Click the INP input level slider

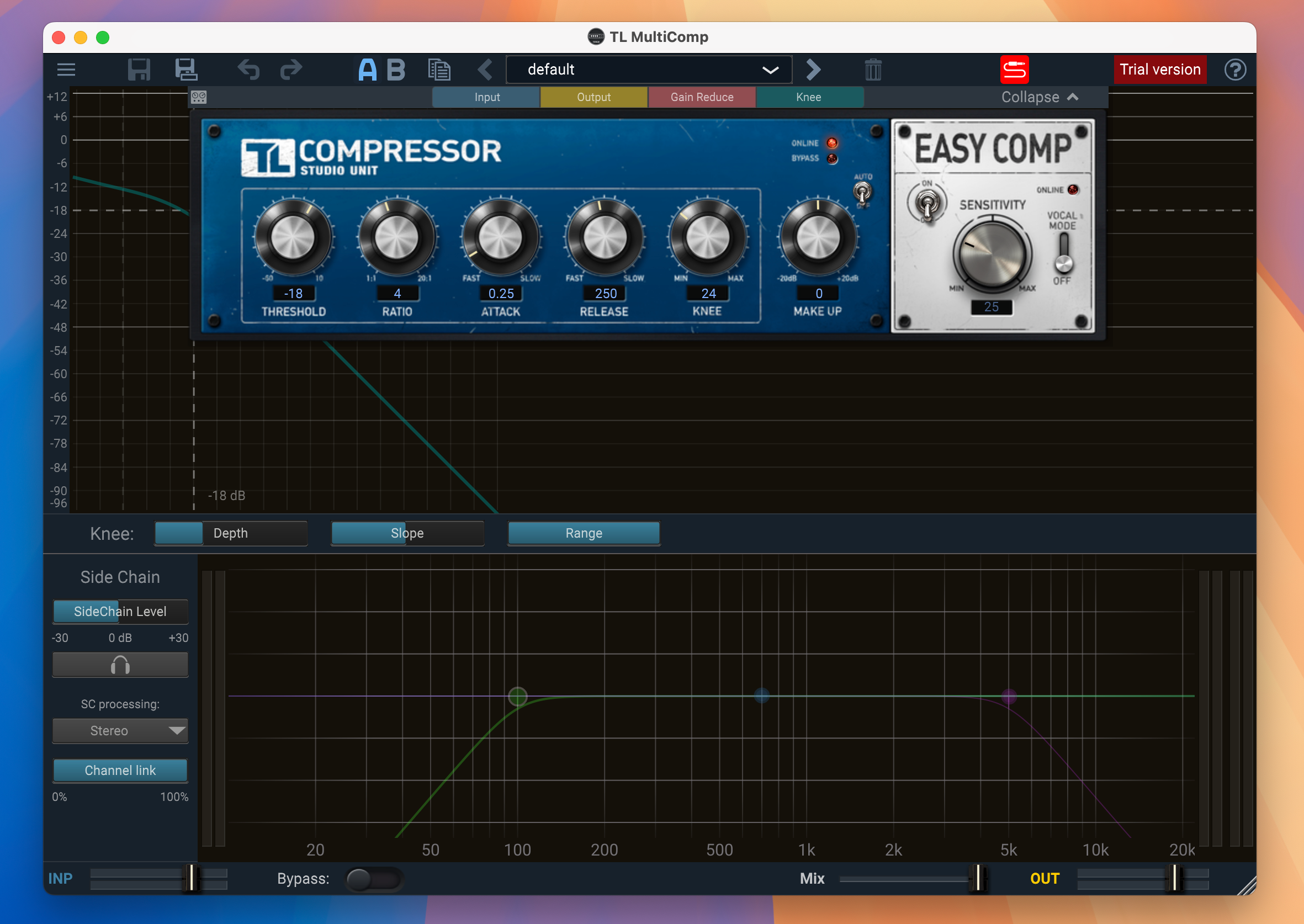click(159, 879)
